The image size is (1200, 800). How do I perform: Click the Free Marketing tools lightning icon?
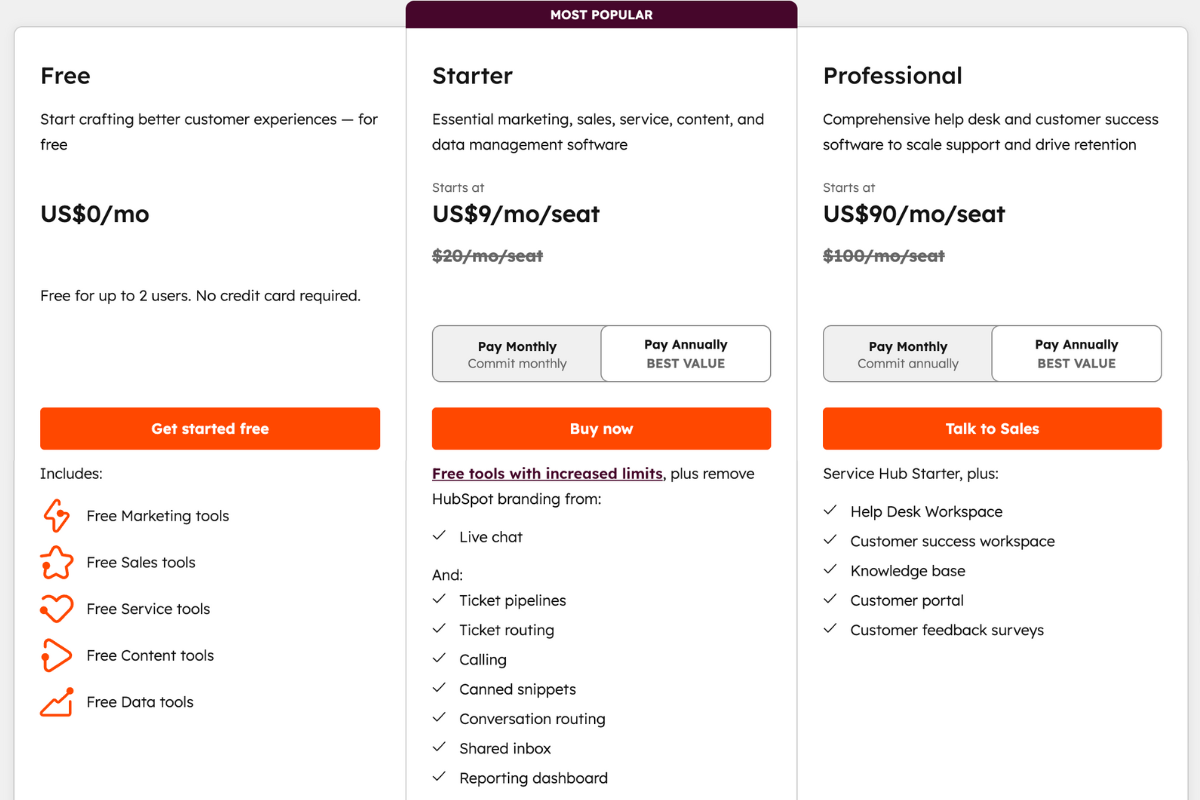pyautogui.click(x=56, y=515)
